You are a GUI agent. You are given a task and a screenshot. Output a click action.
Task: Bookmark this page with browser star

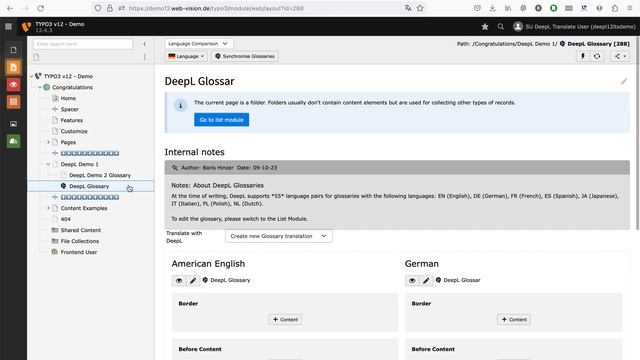pos(420,8)
